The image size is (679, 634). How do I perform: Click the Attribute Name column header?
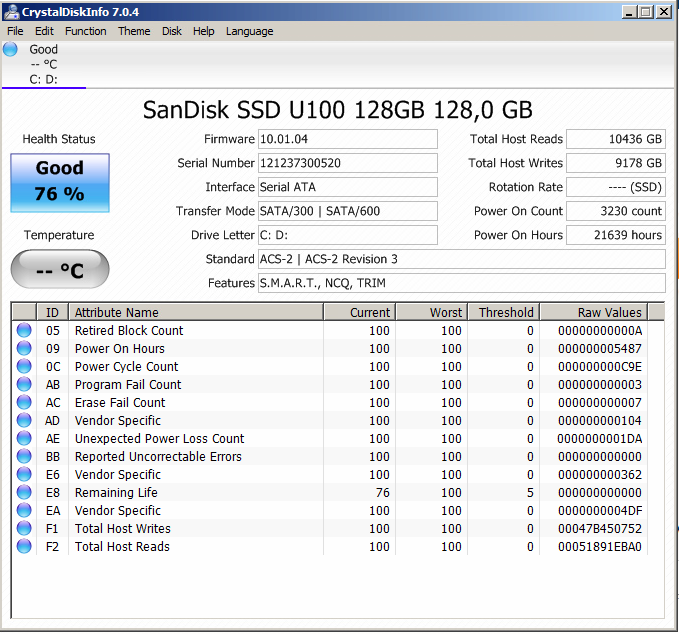tap(196, 312)
